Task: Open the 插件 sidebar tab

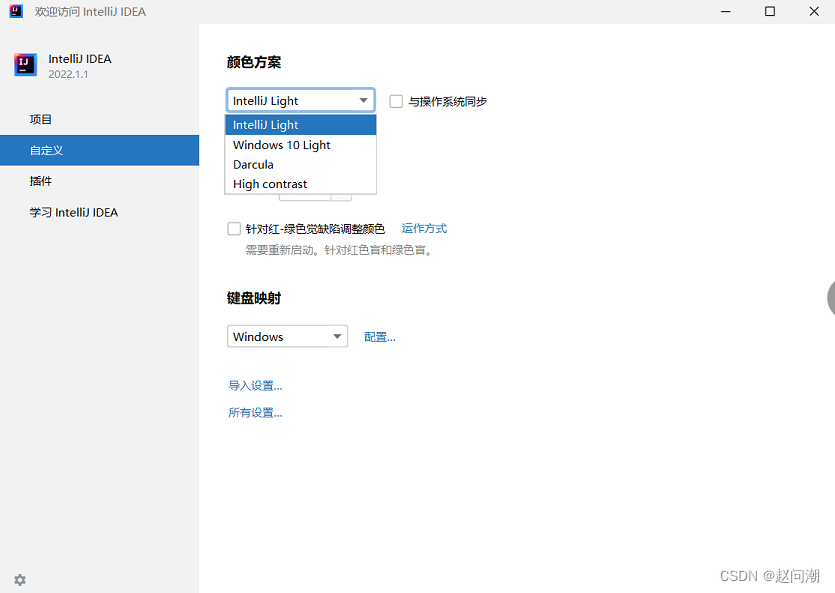Action: tap(41, 181)
